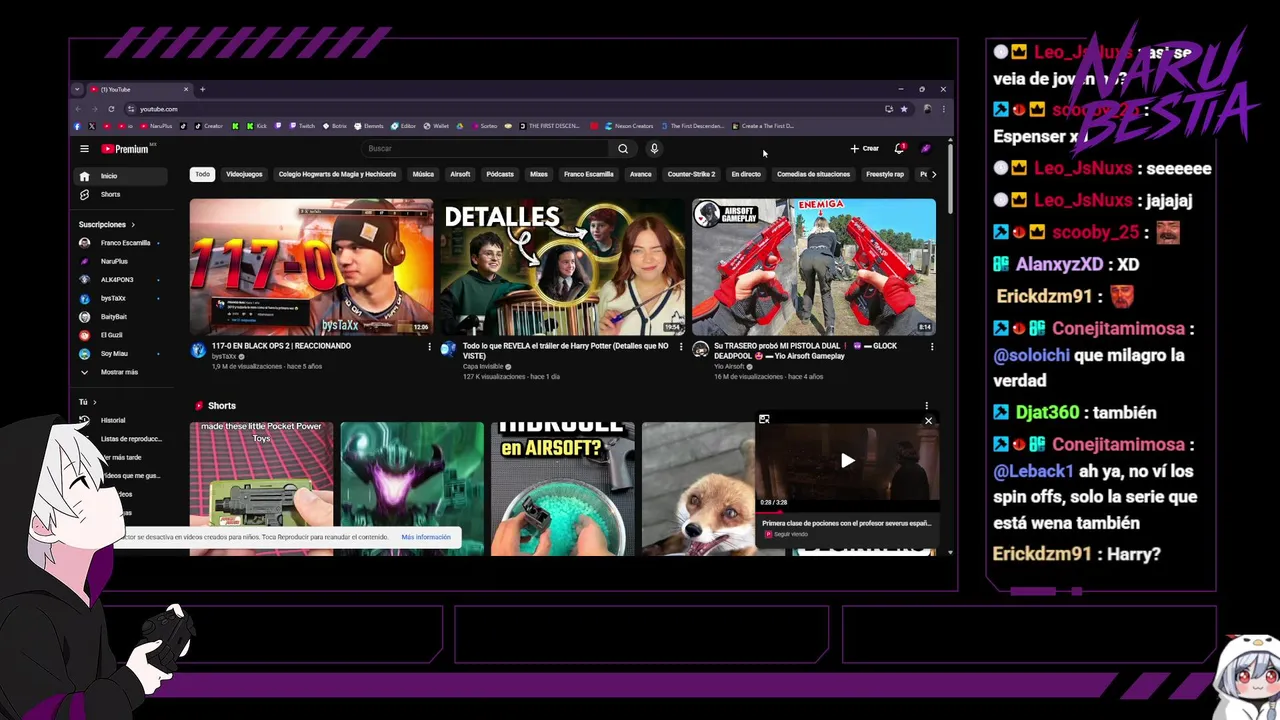Expand the Tú section chevron
Screen dimensions: 1280x720
[x=94, y=402]
